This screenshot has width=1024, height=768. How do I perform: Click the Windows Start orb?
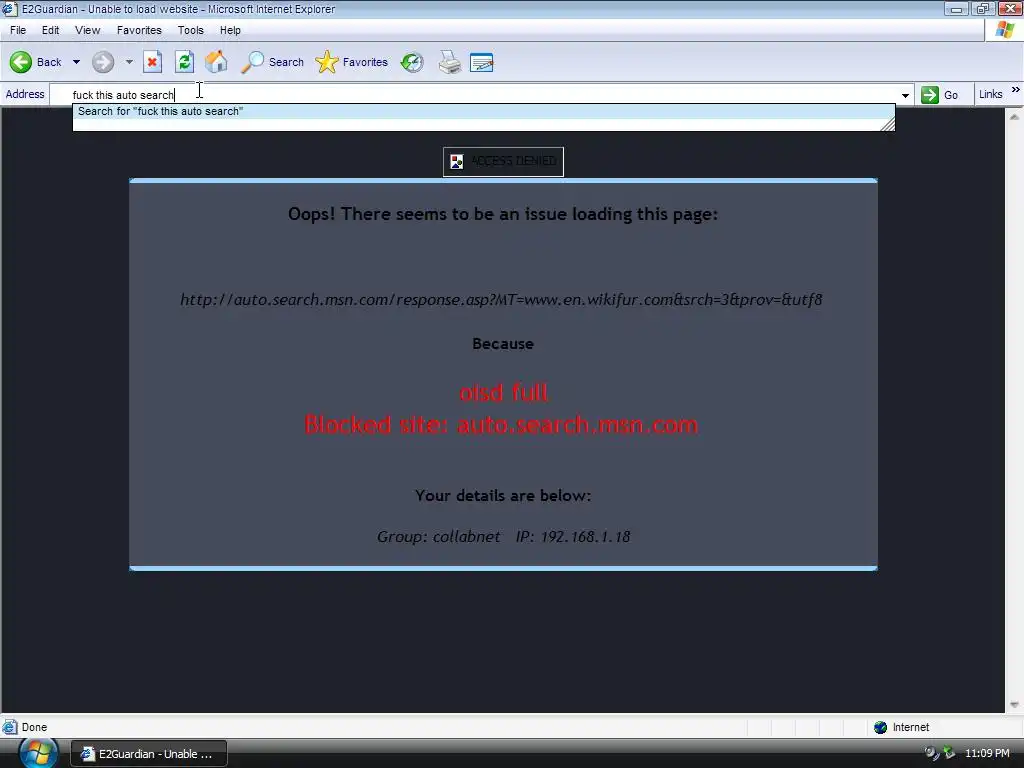[38, 753]
